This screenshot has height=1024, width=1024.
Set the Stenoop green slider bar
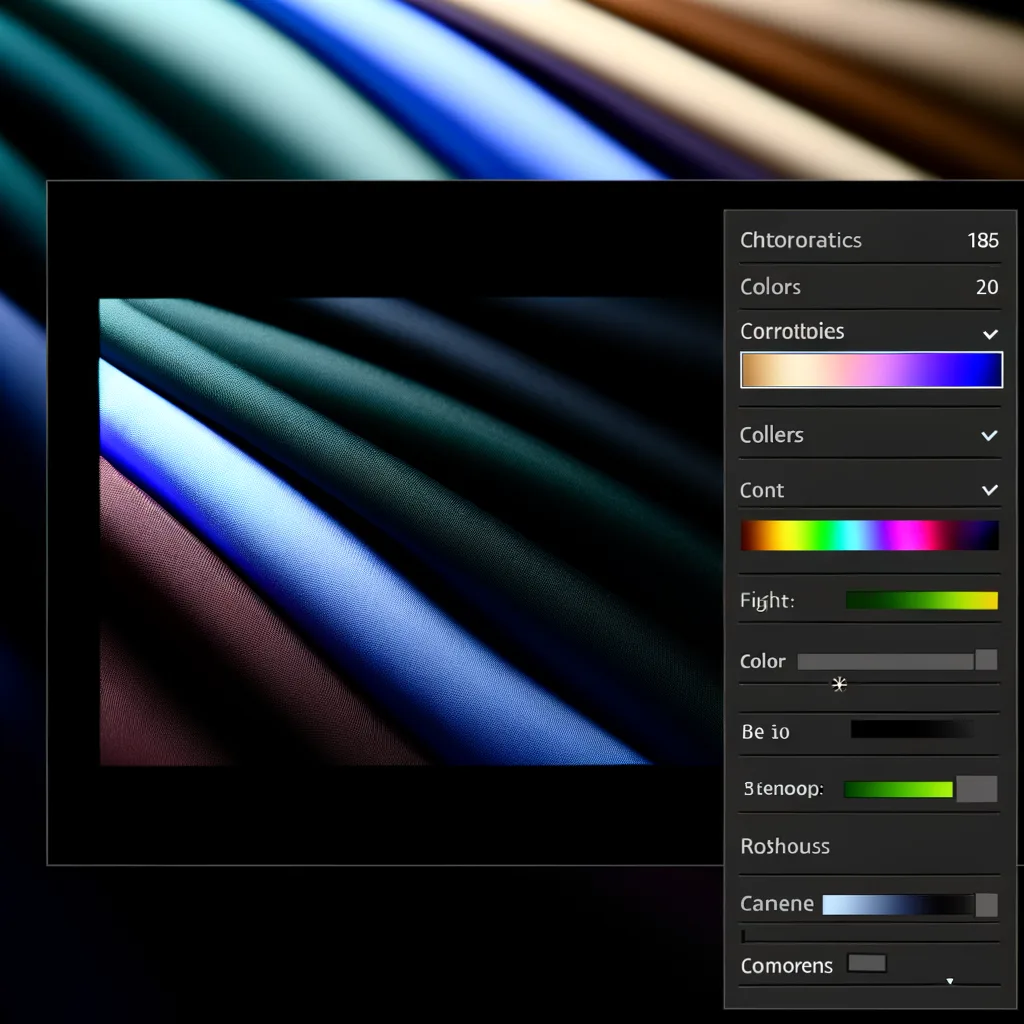coord(898,789)
